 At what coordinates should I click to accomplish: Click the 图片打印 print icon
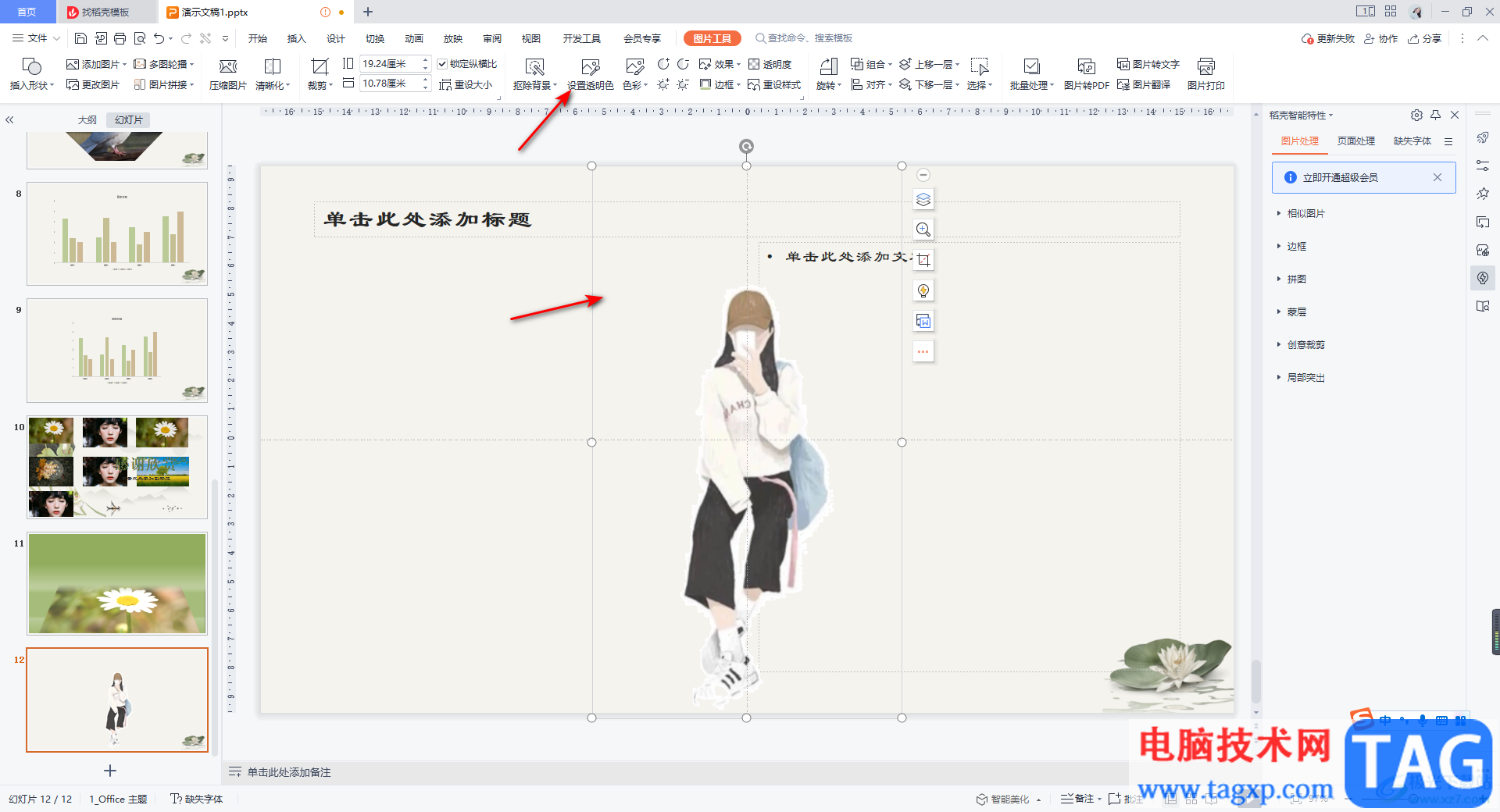coord(1205,67)
